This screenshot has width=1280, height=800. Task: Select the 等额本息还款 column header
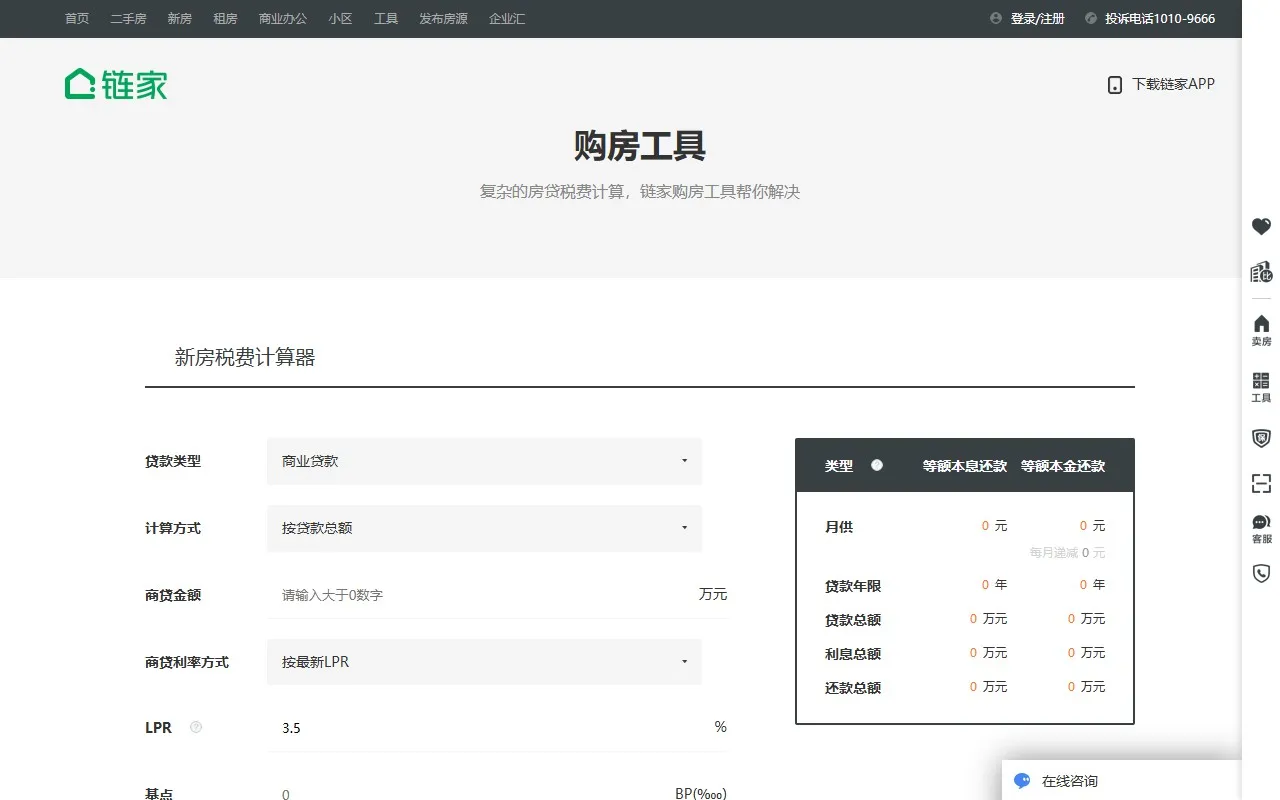[x=963, y=465]
